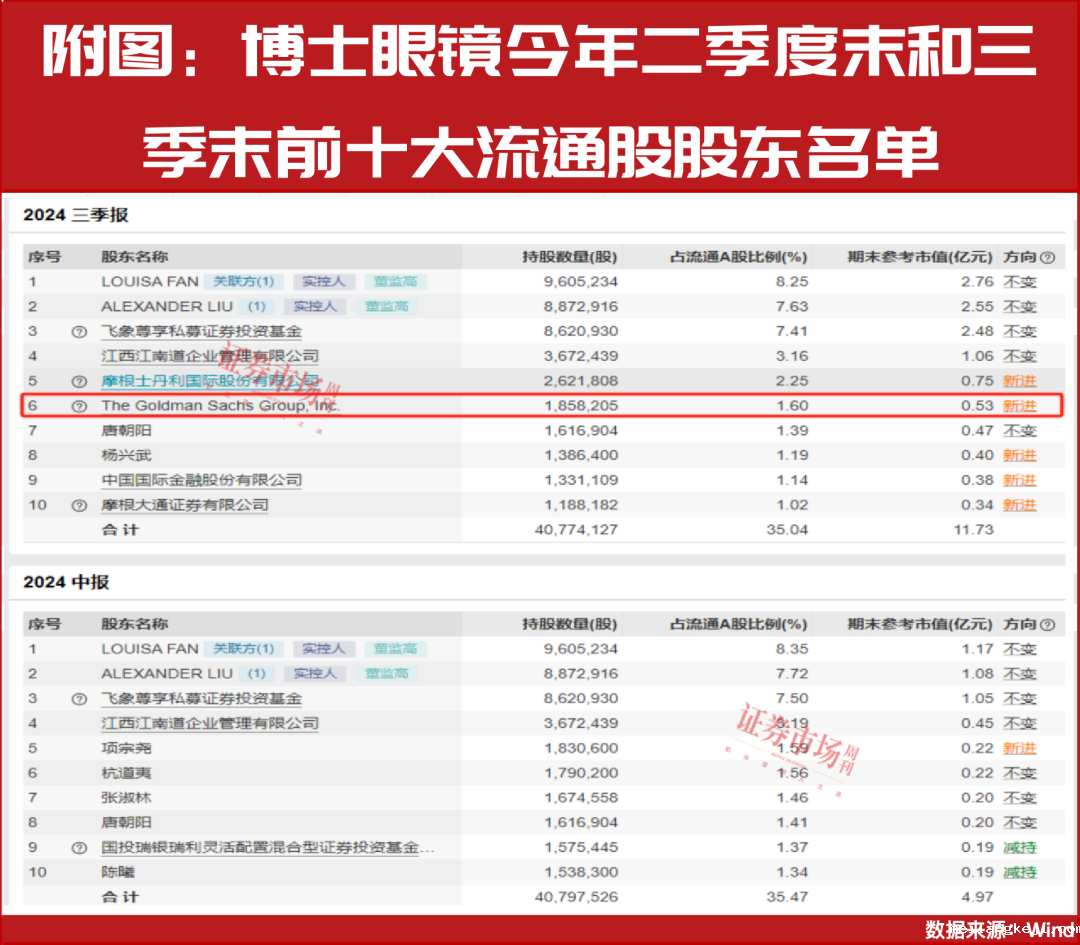The height and width of the screenshot is (945, 1080).
Task: Click 实控人 tag for ALEXANDER LIU in 2024 中报
Action: (x=315, y=674)
